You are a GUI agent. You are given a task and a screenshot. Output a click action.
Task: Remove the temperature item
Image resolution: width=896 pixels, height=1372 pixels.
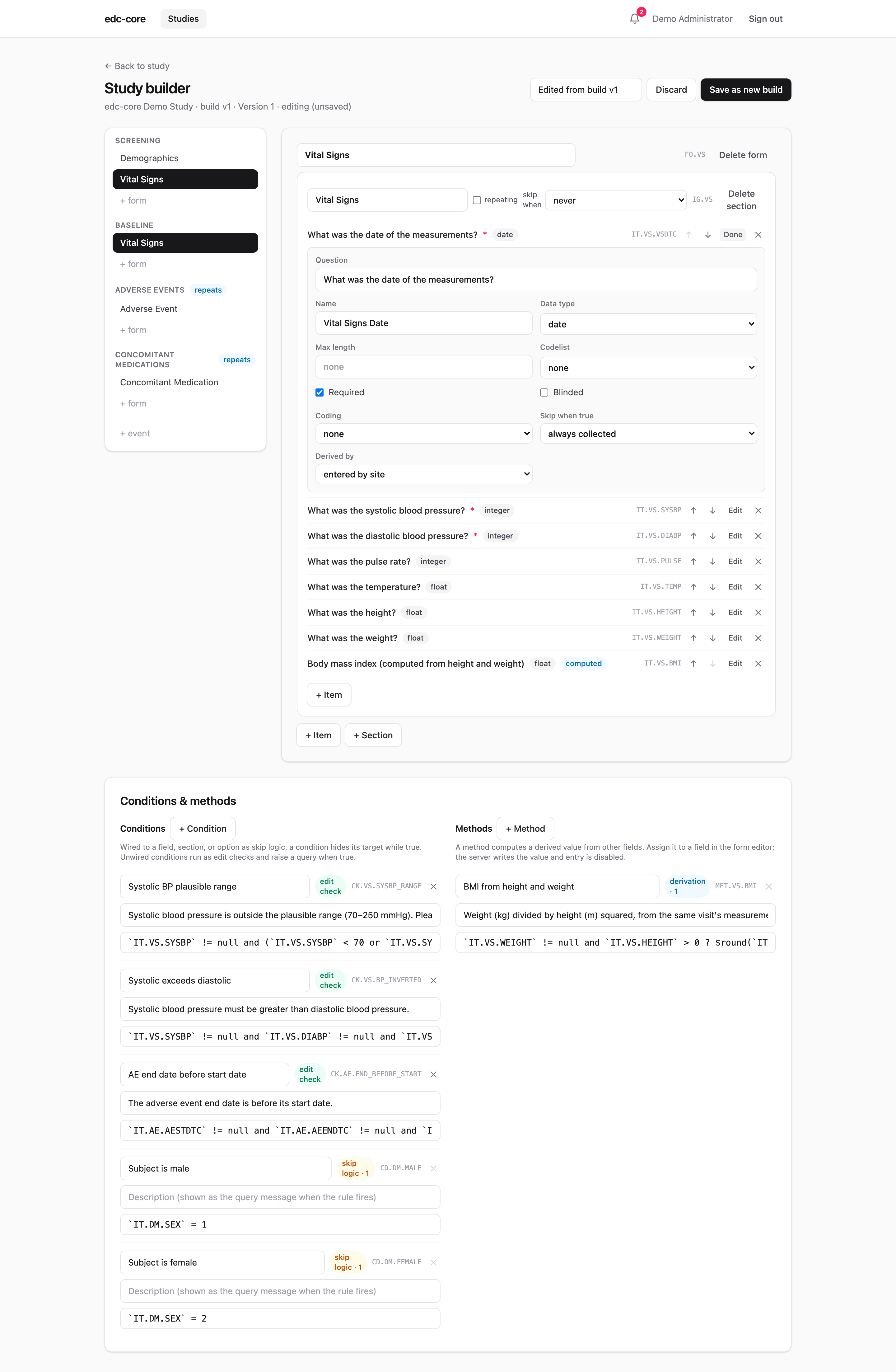[758, 586]
